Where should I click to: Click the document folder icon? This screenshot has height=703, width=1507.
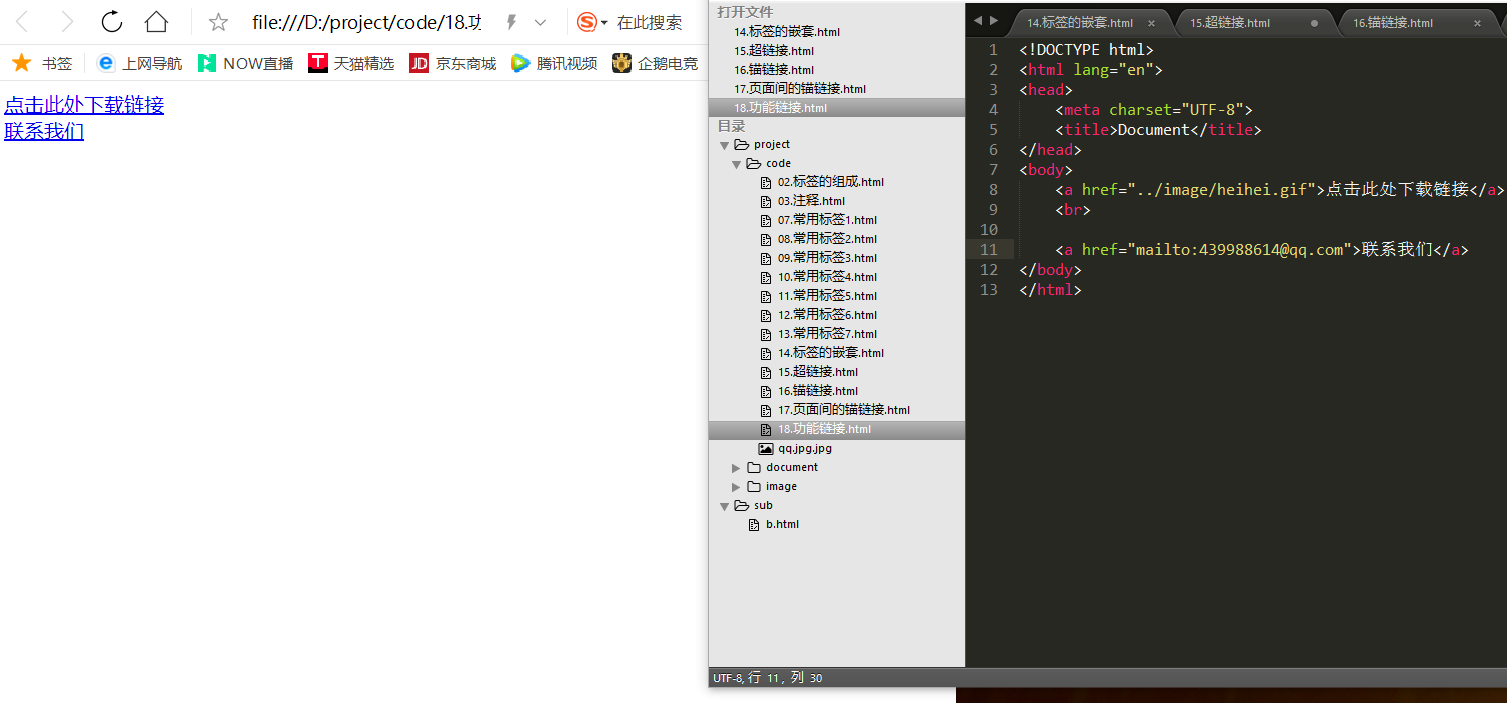754,468
